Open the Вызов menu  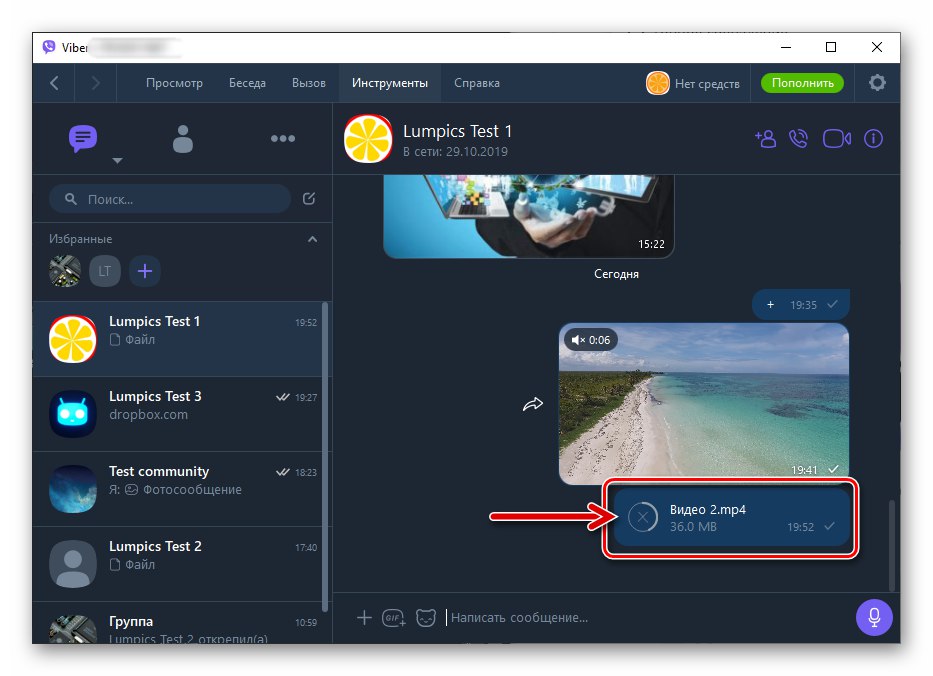[309, 83]
